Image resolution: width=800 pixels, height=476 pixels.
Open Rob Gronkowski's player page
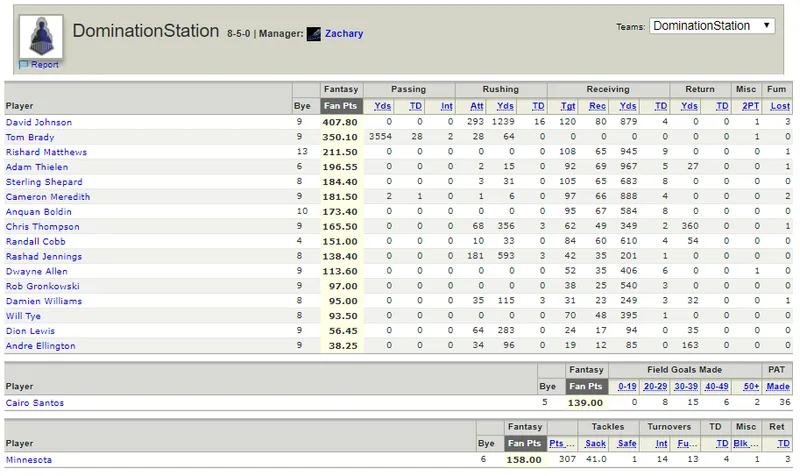[43, 286]
